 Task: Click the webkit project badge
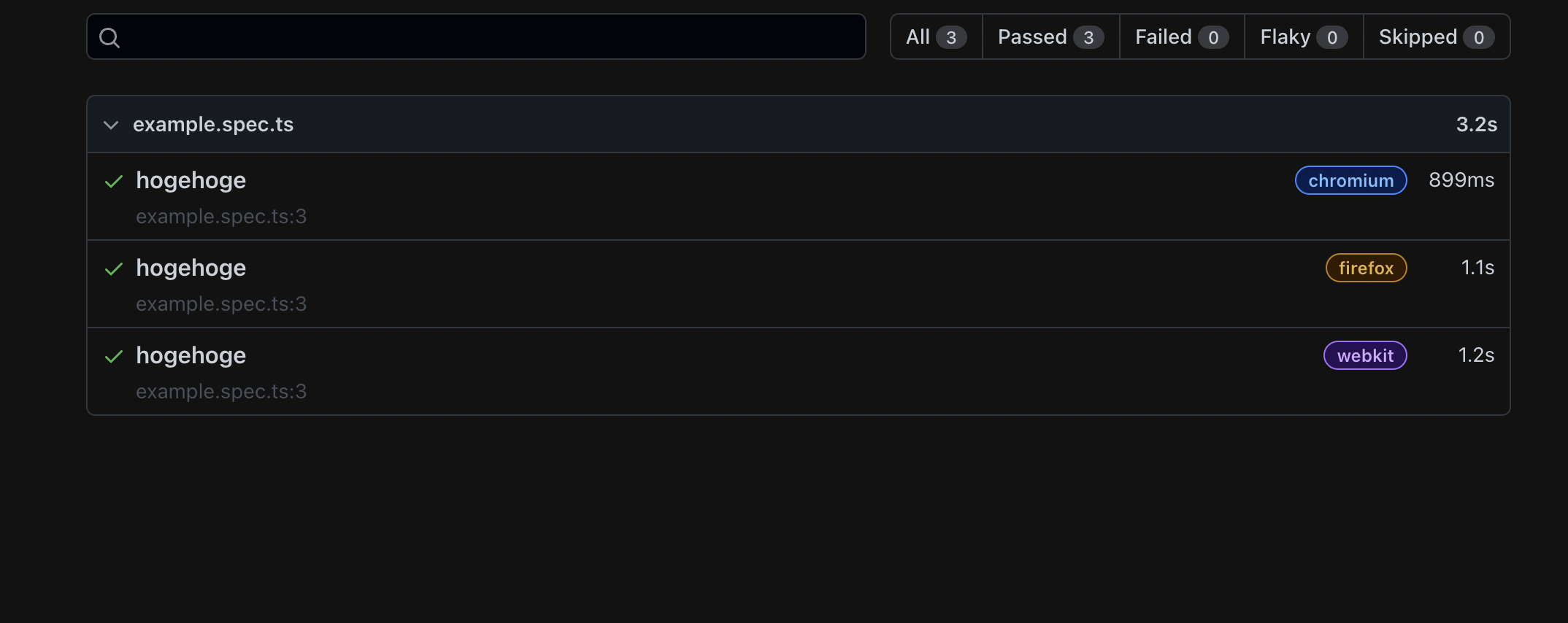[1365, 356]
